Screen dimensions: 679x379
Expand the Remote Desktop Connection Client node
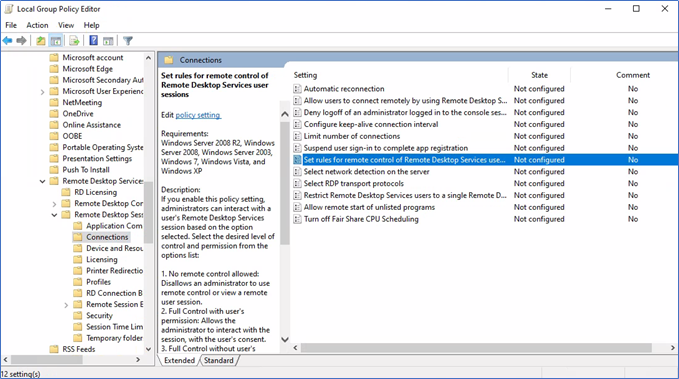54,204
